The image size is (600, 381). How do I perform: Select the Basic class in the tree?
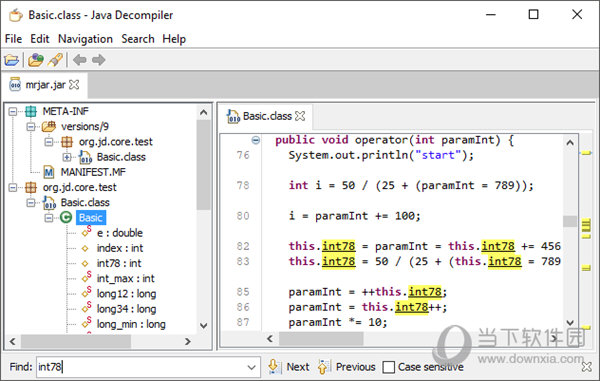point(91,218)
